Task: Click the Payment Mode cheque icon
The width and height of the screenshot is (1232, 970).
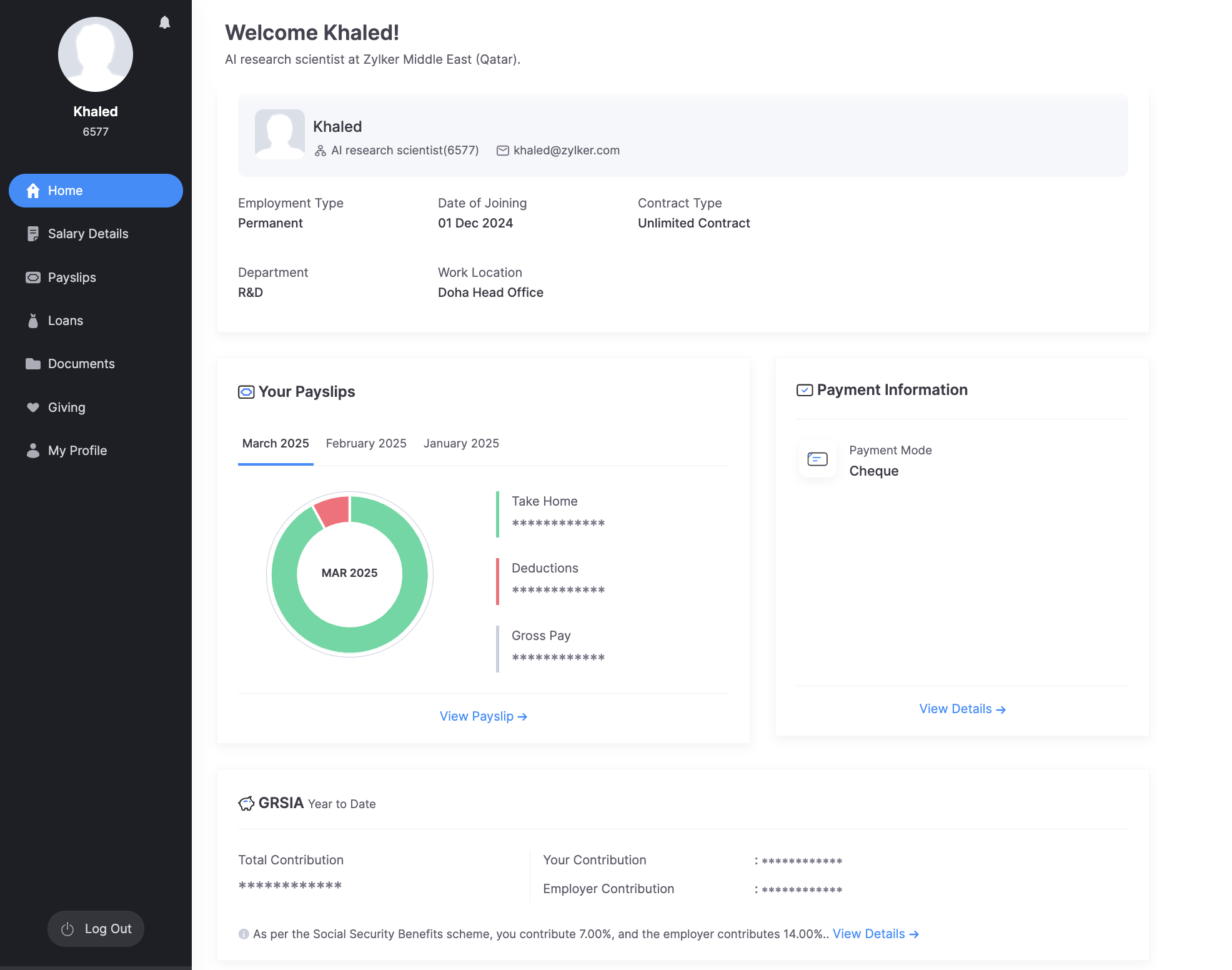Action: (817, 459)
